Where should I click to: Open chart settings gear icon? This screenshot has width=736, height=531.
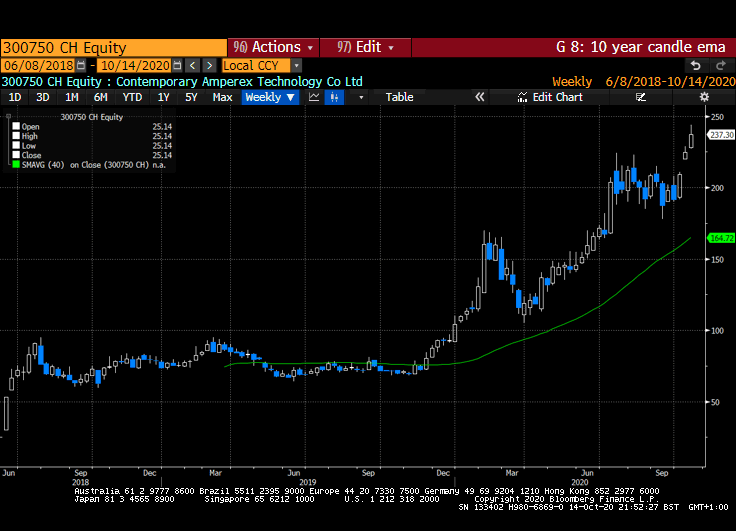(704, 97)
